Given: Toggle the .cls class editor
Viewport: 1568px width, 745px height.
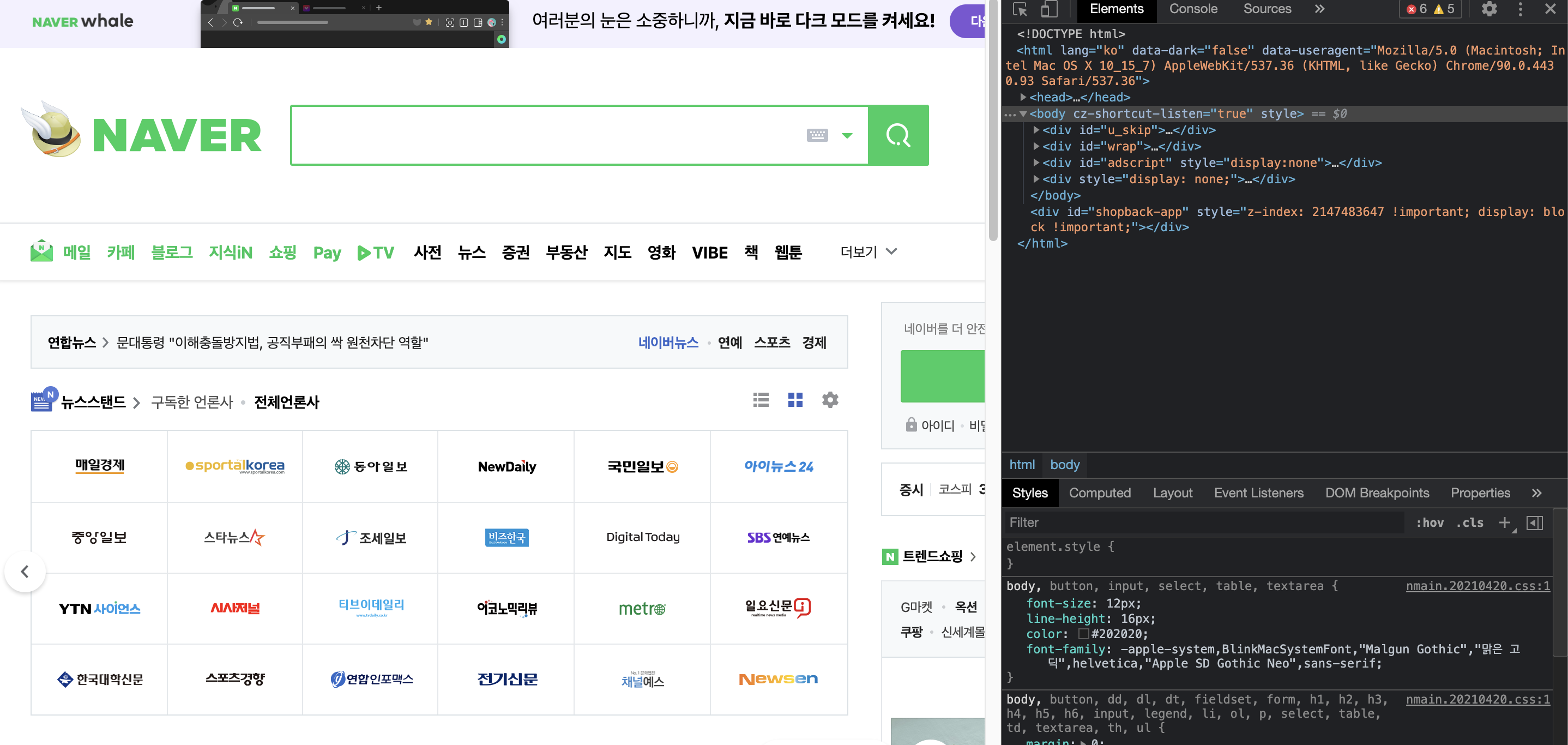Looking at the screenshot, I should click(1469, 523).
